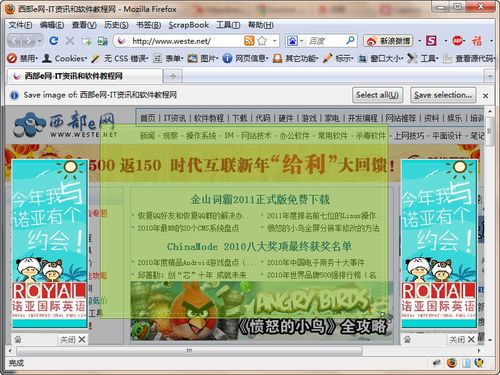
Task: Expand the Cookies toolbar dropdown
Action: (65, 59)
